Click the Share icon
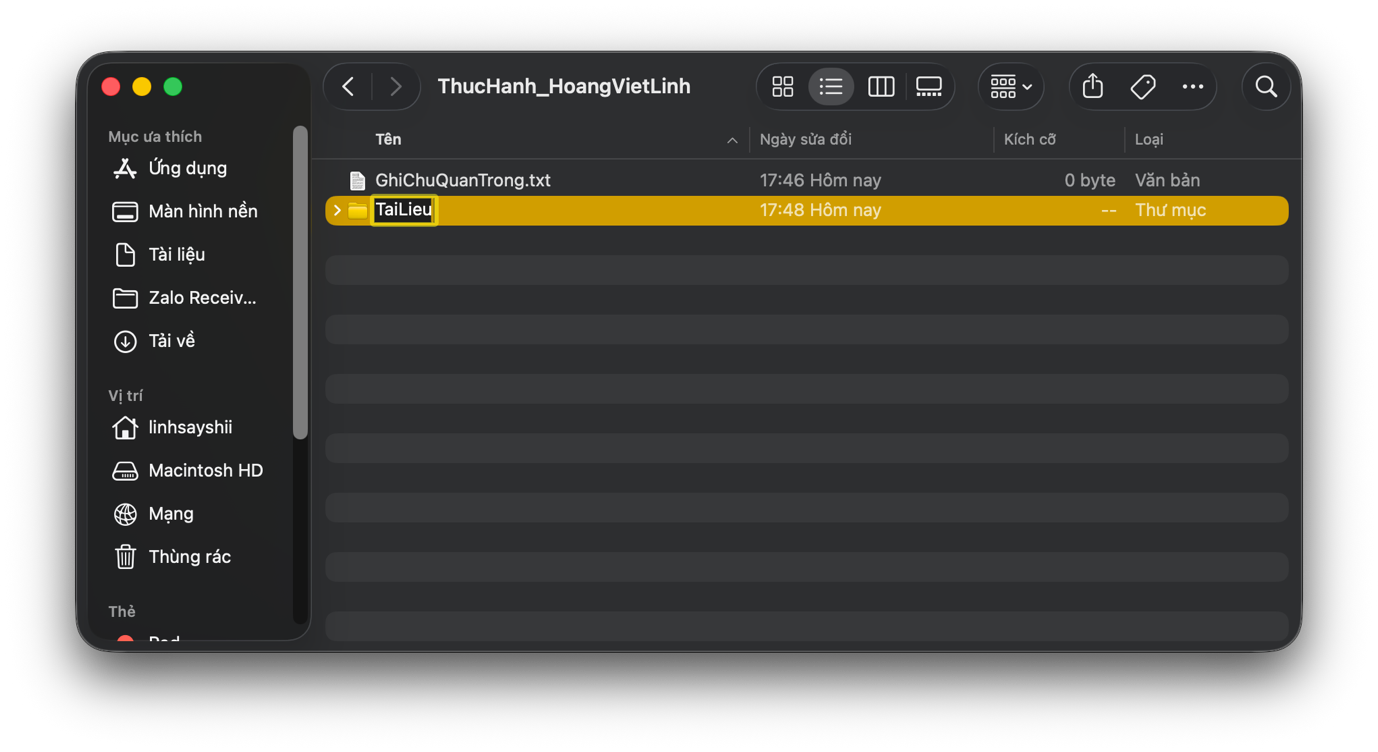Screen dimensions: 1378x752 tap(1093, 87)
